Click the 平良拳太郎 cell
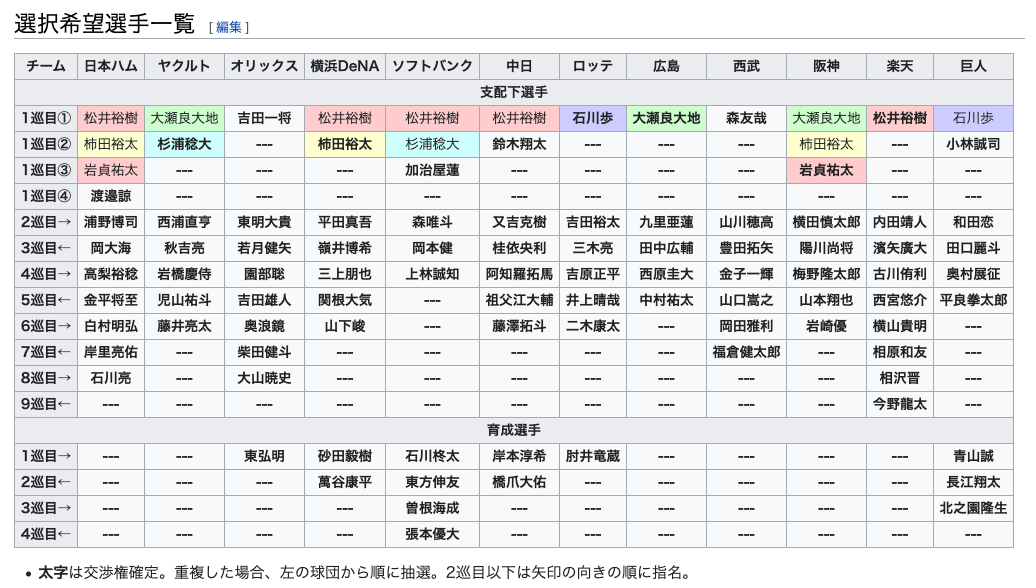The image size is (1036, 588). pos(973,300)
